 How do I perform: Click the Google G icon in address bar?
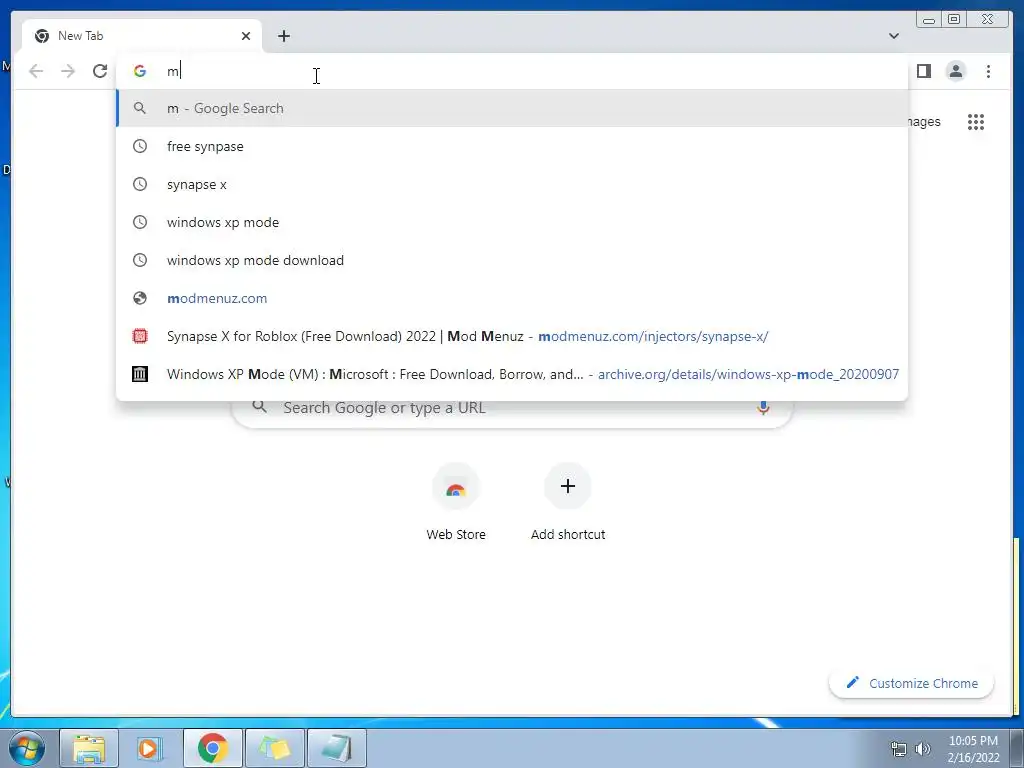pyautogui.click(x=140, y=71)
